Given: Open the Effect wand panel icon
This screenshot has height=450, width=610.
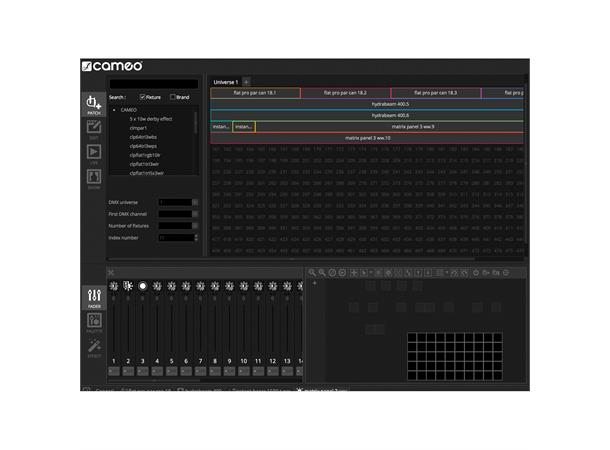Looking at the screenshot, I should pyautogui.click(x=94, y=347).
